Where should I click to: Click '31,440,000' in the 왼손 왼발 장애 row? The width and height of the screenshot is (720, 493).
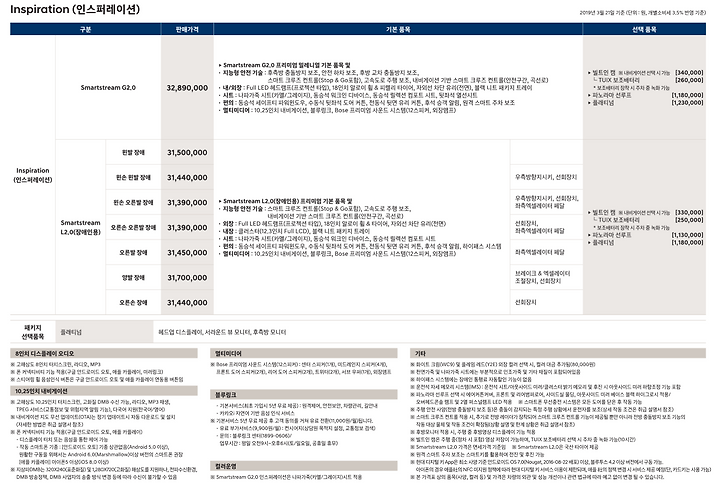[187, 178]
